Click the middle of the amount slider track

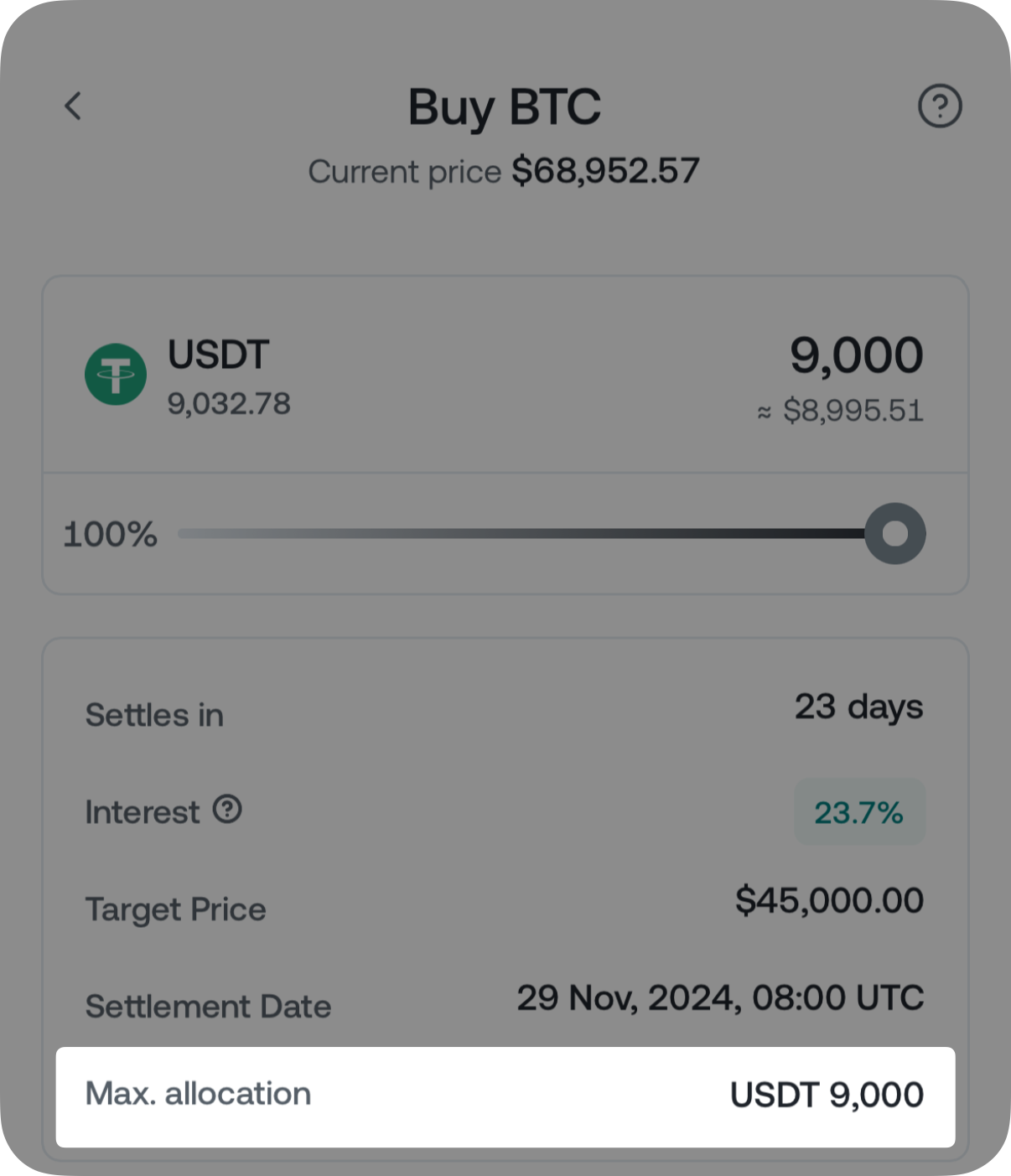[x=521, y=534]
